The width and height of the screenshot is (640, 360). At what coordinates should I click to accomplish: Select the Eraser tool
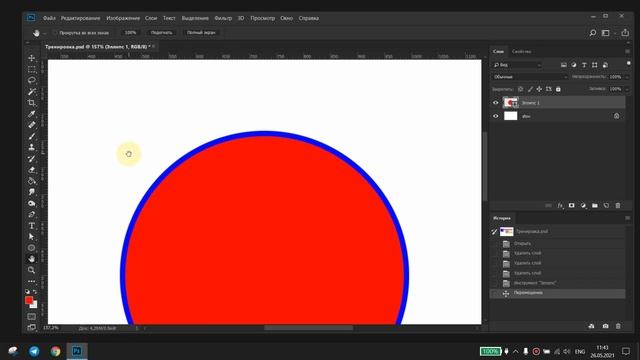pos(31,170)
